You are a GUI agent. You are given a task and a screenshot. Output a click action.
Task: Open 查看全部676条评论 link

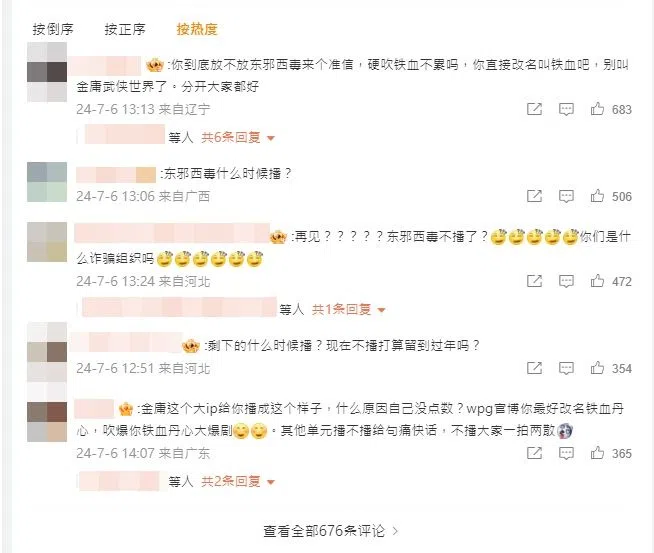click(330, 531)
